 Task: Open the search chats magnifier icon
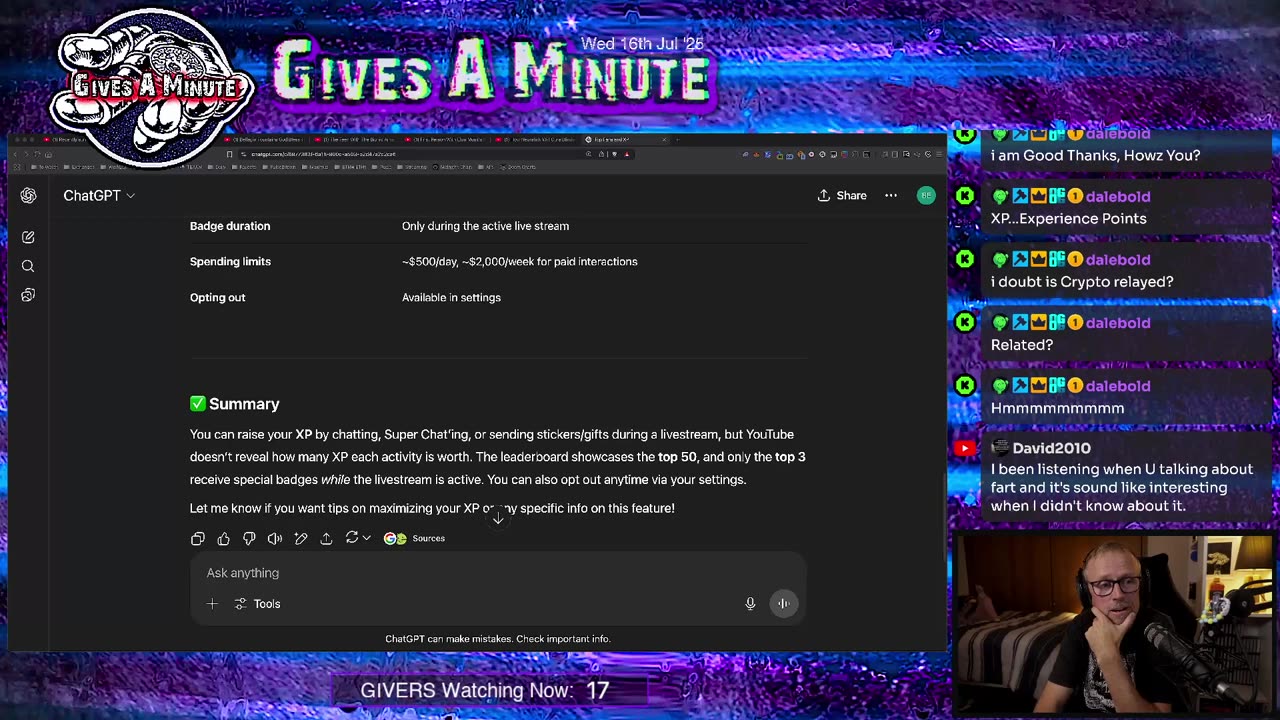(x=28, y=266)
